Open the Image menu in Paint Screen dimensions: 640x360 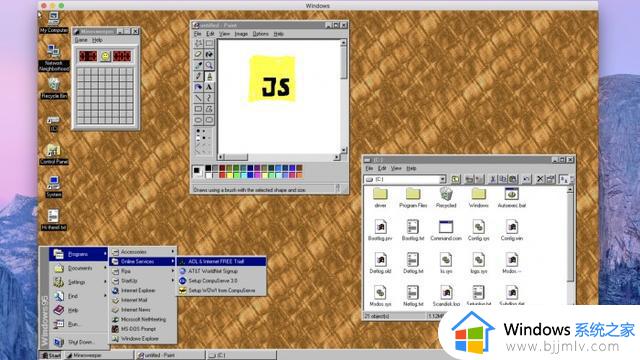(241, 34)
